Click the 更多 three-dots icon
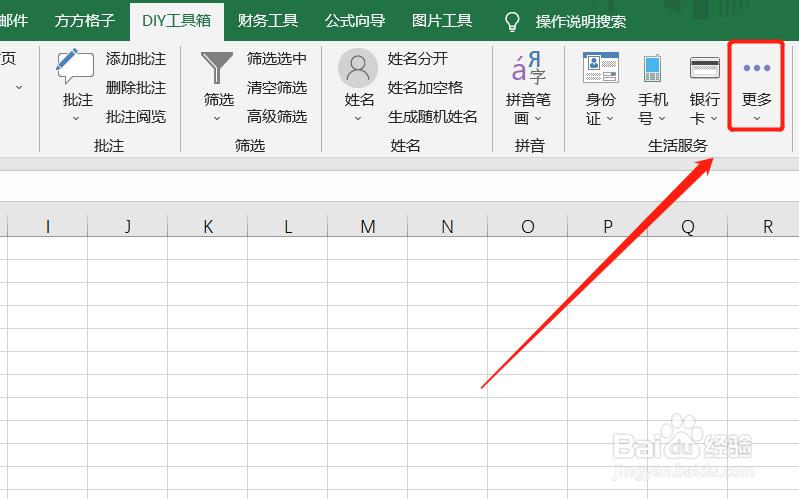The image size is (799, 499). click(756, 68)
